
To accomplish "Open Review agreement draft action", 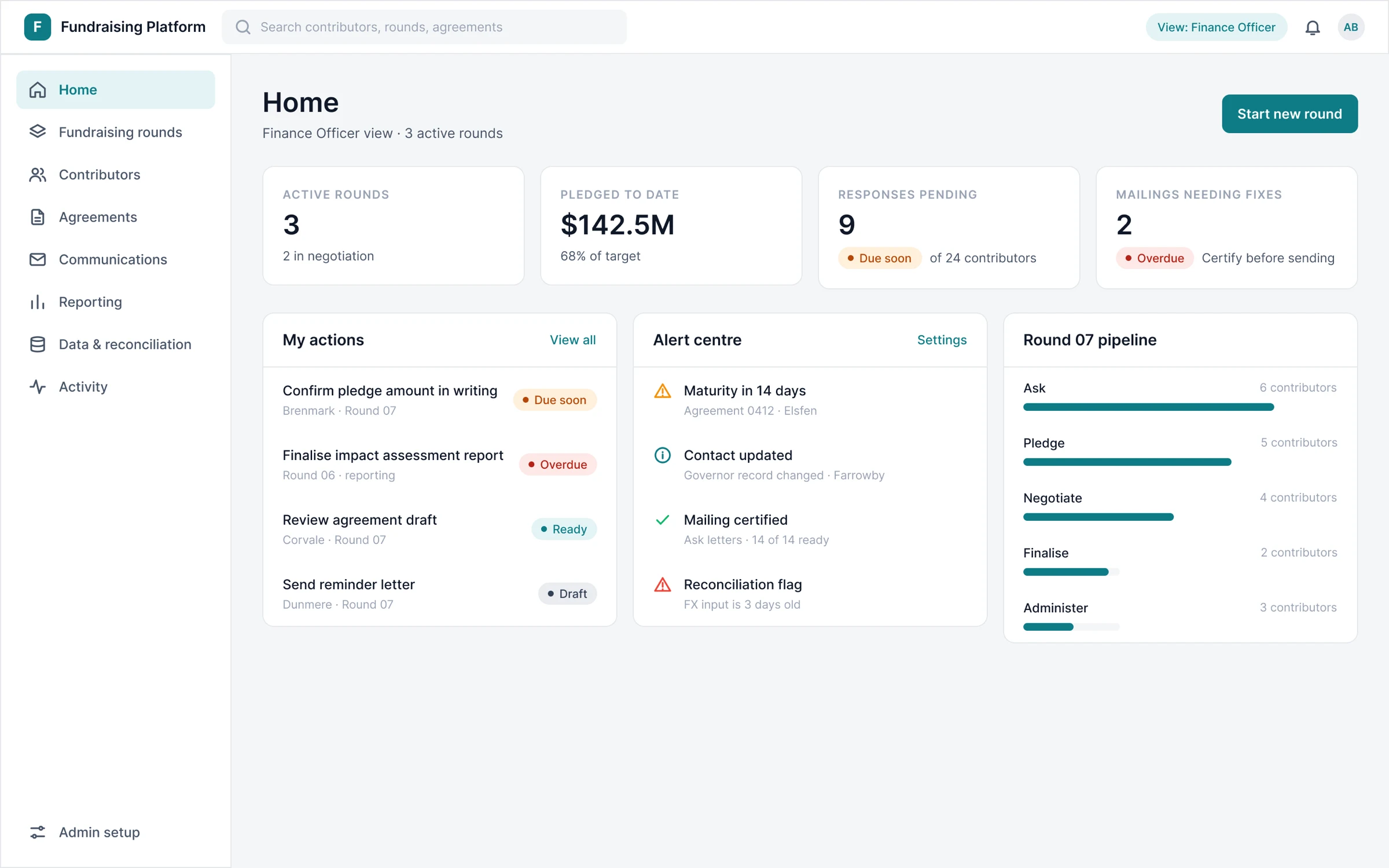I will pyautogui.click(x=439, y=529).
